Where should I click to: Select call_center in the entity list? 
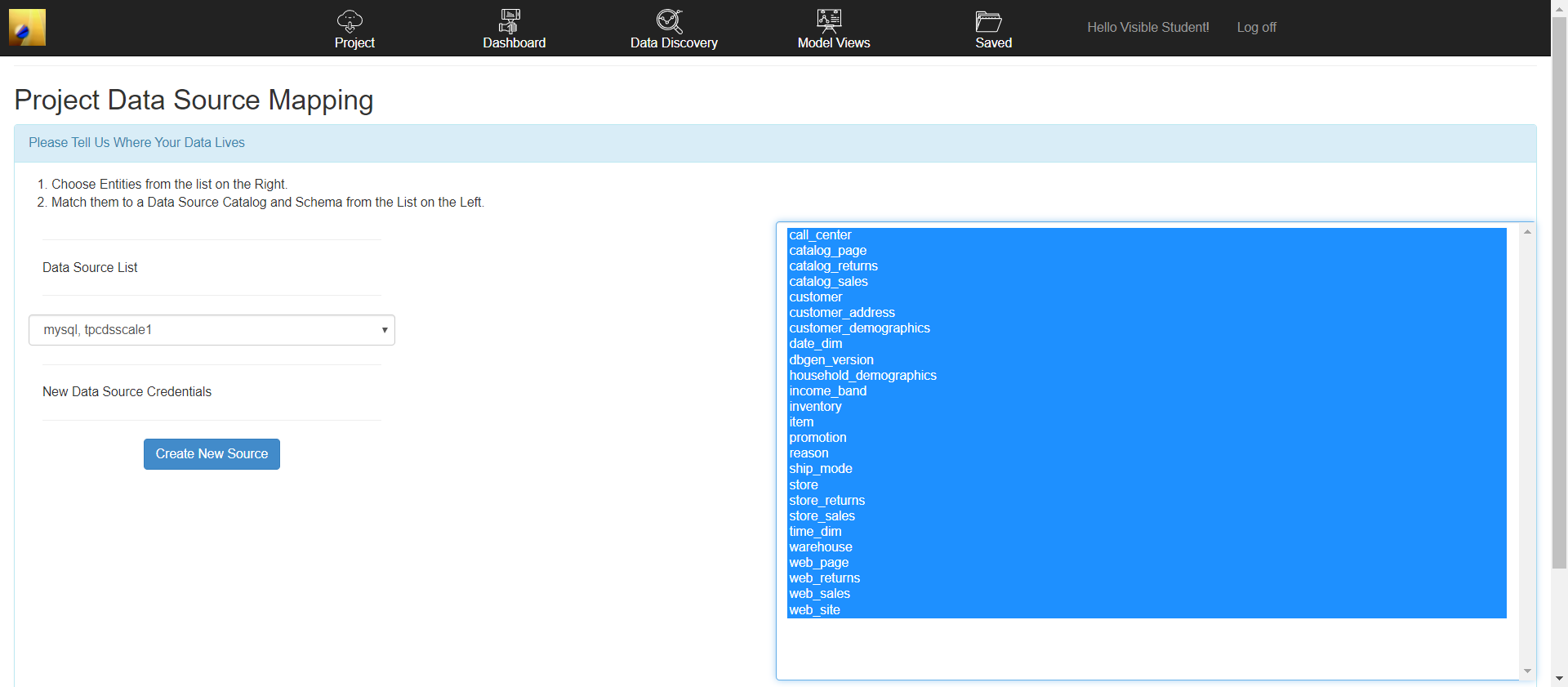(x=1147, y=235)
